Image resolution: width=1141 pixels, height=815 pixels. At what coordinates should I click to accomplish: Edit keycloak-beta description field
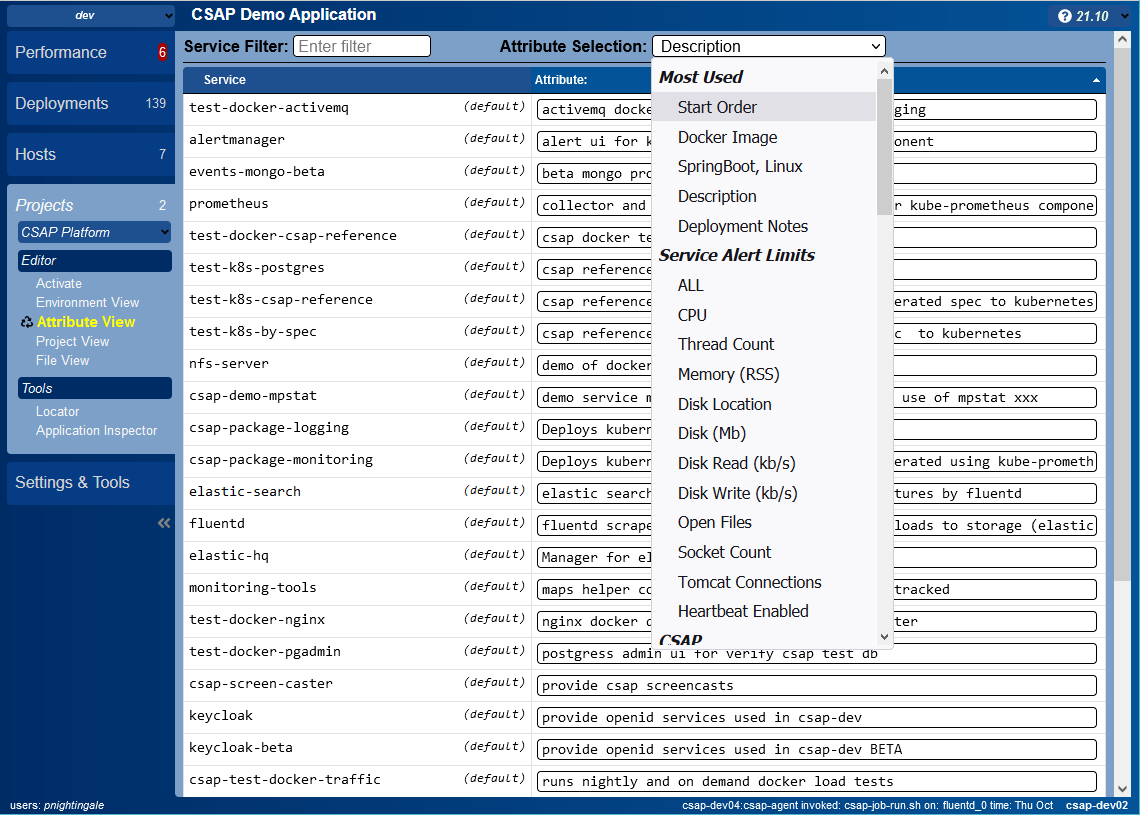[x=816, y=750]
